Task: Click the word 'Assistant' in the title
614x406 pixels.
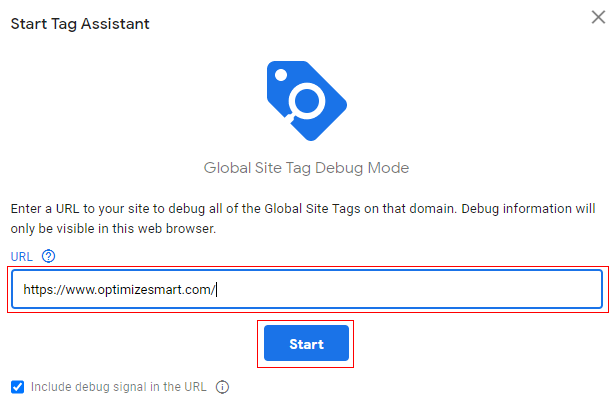Action: (116, 23)
